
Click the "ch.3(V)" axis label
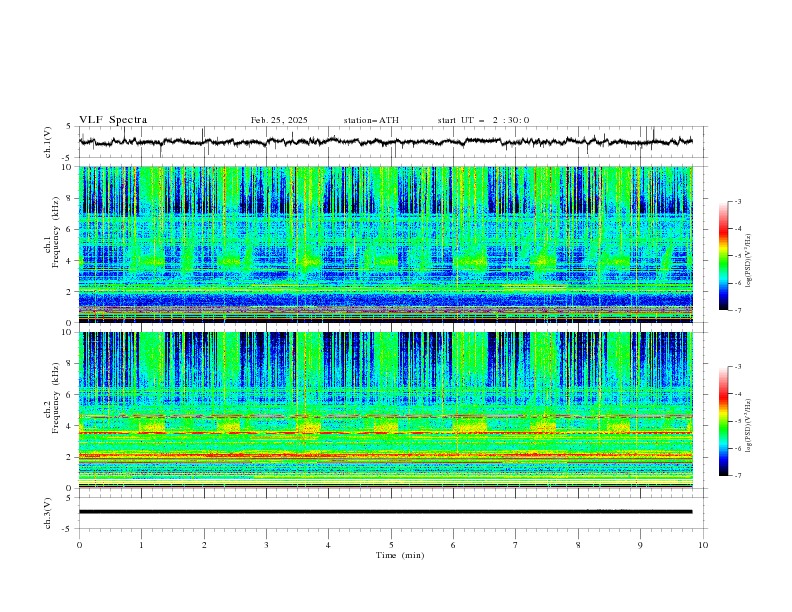(x=48, y=513)
